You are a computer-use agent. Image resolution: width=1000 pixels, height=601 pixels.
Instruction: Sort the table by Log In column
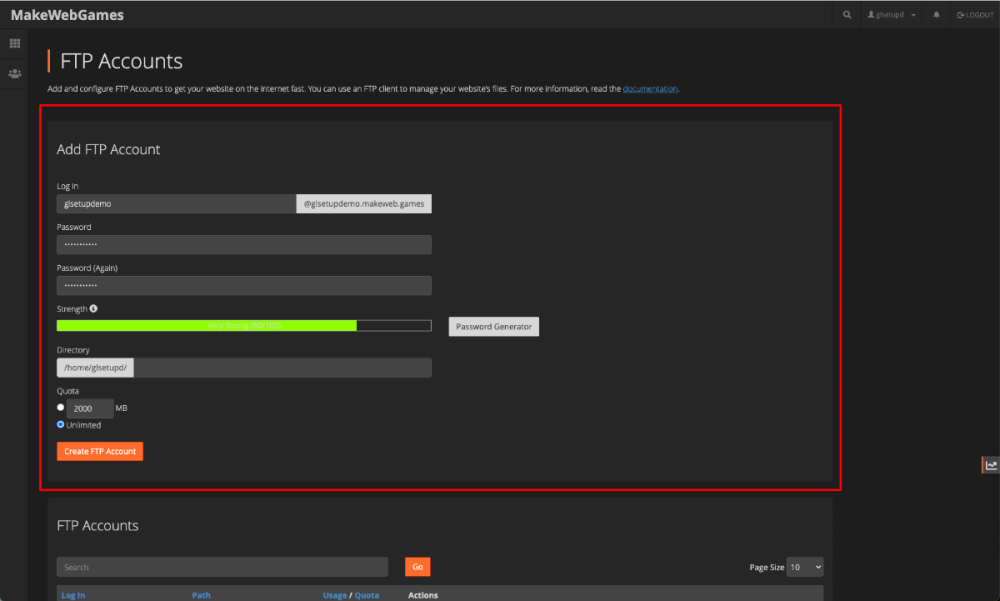73,595
